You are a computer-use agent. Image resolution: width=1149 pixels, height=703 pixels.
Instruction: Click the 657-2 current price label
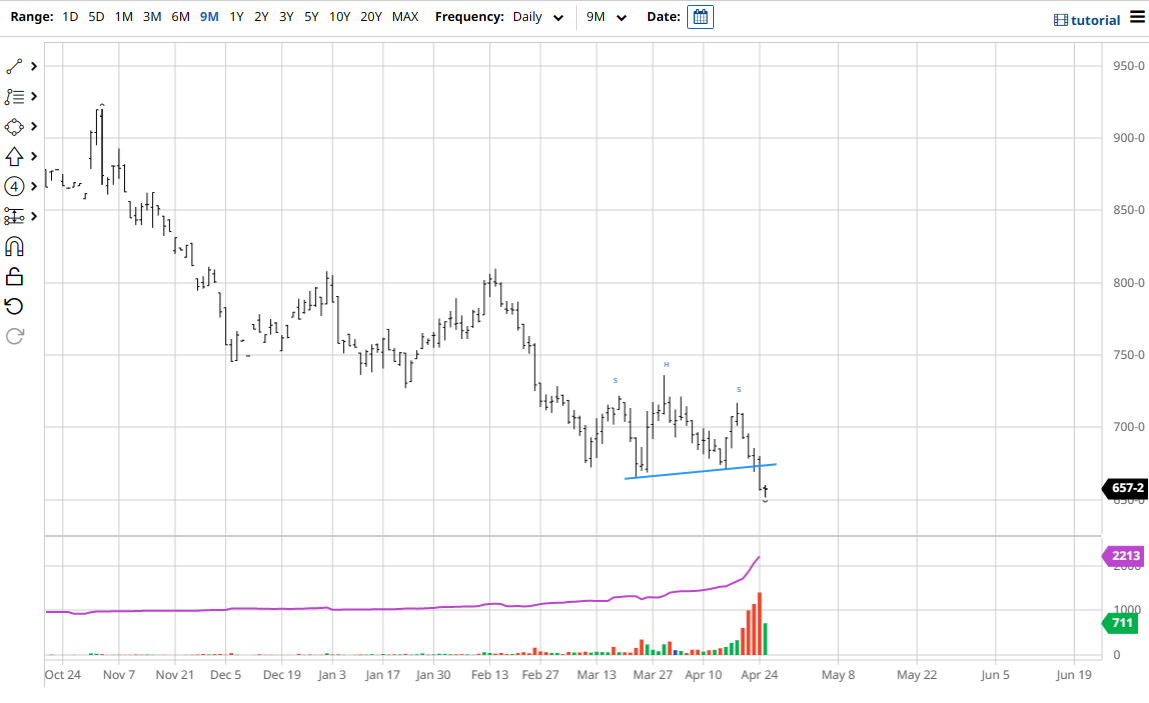coord(1126,488)
